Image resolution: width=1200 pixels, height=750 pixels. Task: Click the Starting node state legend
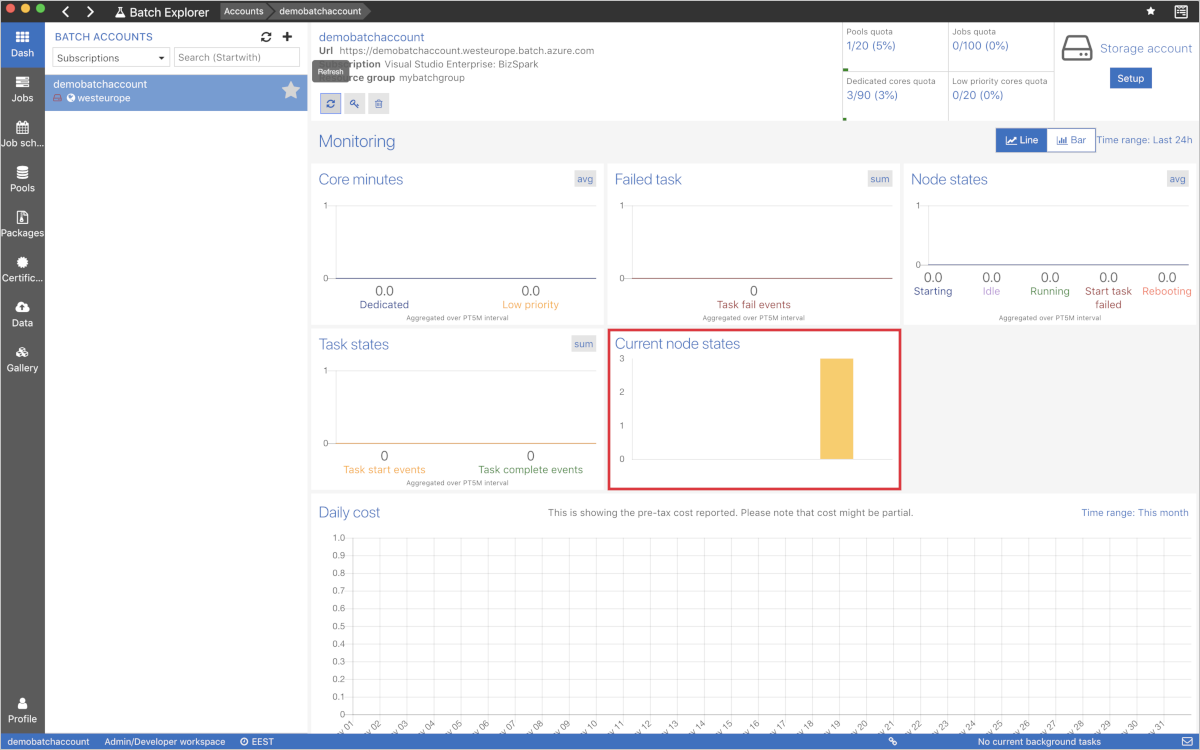[933, 291]
